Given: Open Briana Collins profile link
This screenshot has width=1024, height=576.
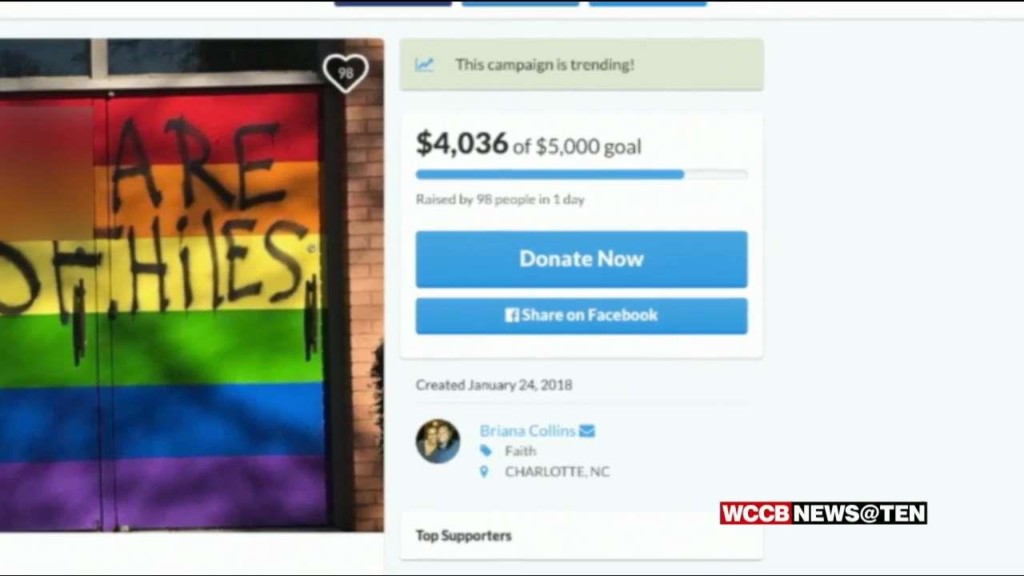Looking at the screenshot, I should pyautogui.click(x=527, y=431).
